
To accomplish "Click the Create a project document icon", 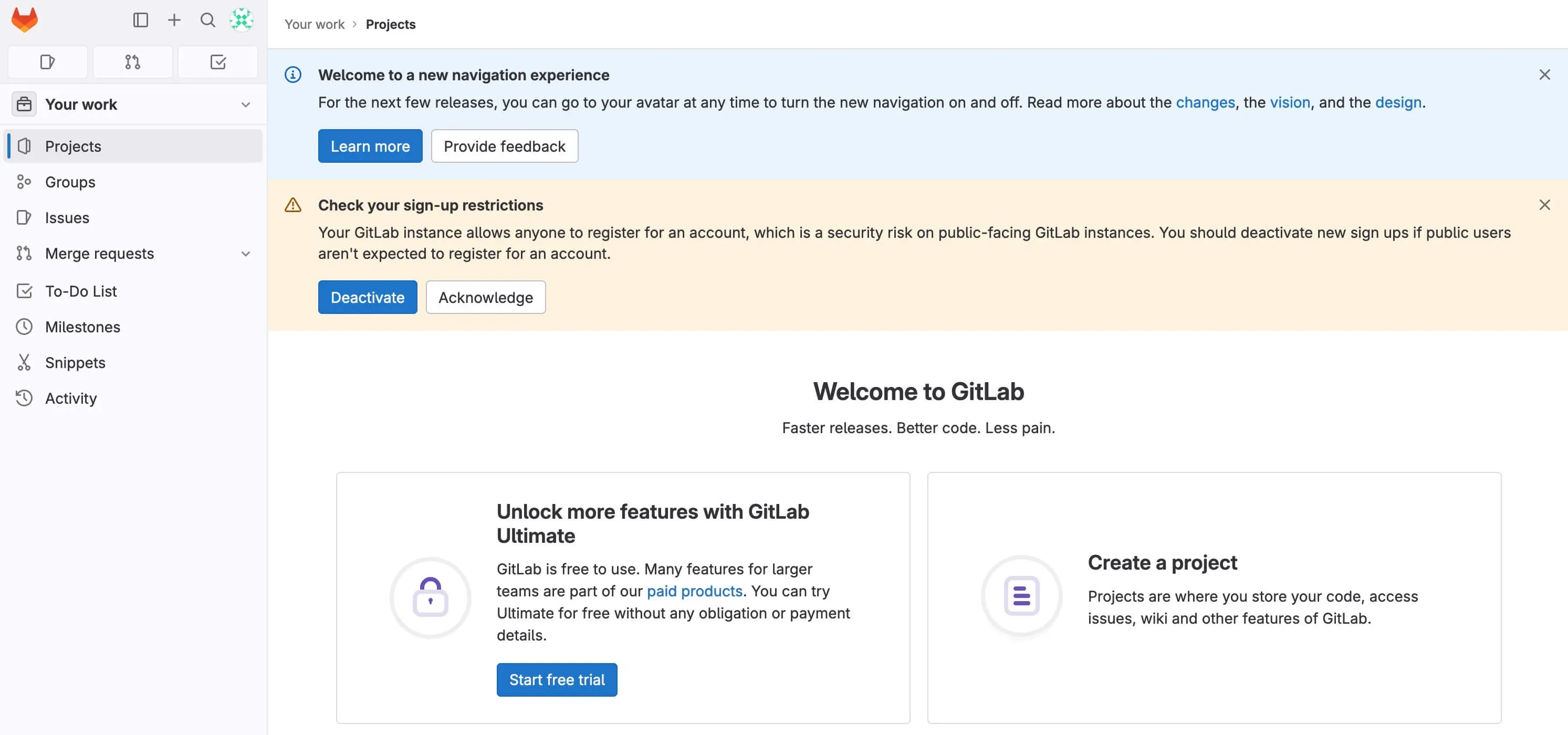I will (x=1021, y=596).
